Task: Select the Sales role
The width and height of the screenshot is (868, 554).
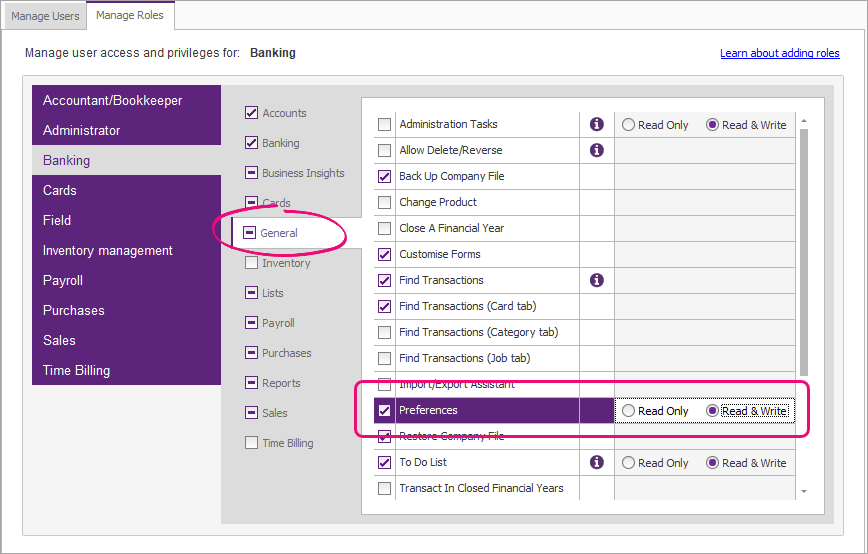Action: tap(126, 340)
